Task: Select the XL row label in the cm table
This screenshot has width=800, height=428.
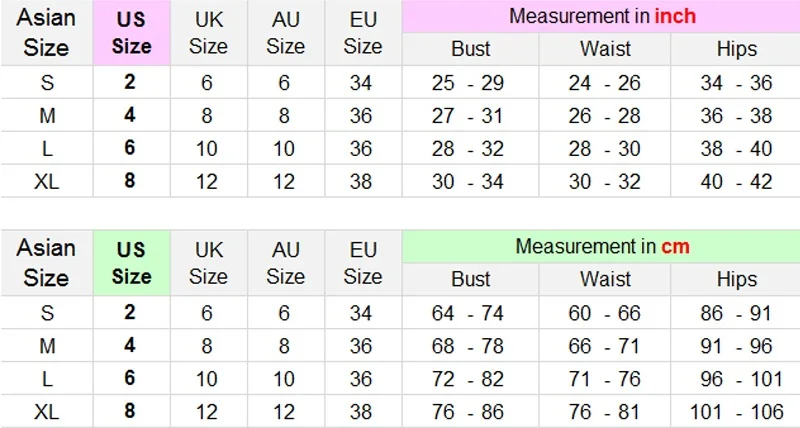Action: coord(46,412)
